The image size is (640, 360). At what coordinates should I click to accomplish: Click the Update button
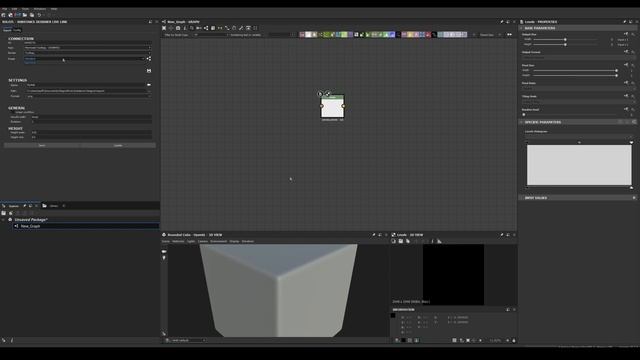click(118, 145)
